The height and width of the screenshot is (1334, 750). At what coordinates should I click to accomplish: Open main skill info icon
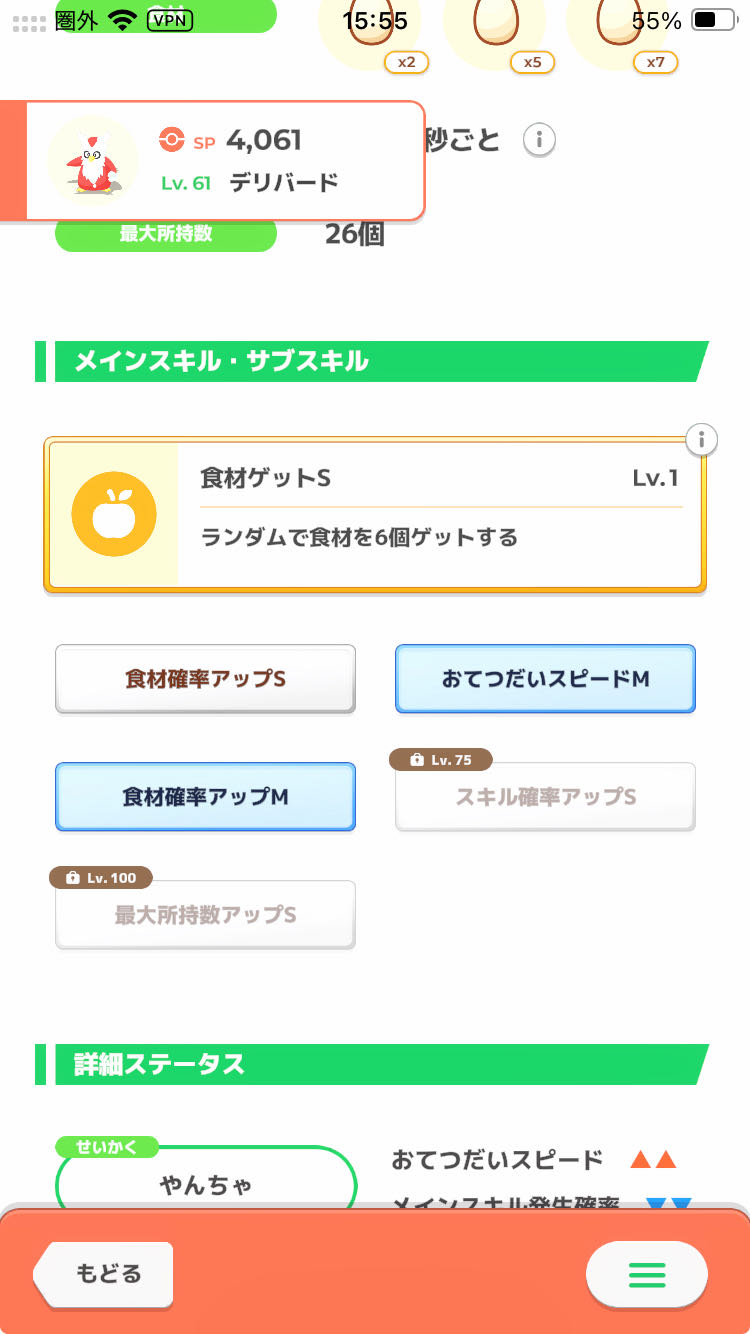(x=702, y=439)
